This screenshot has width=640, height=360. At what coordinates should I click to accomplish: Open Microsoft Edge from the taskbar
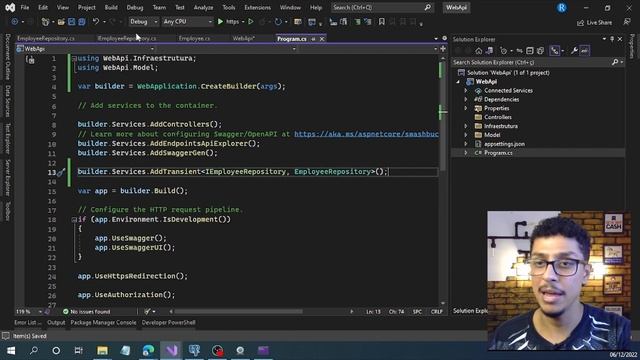(148, 350)
